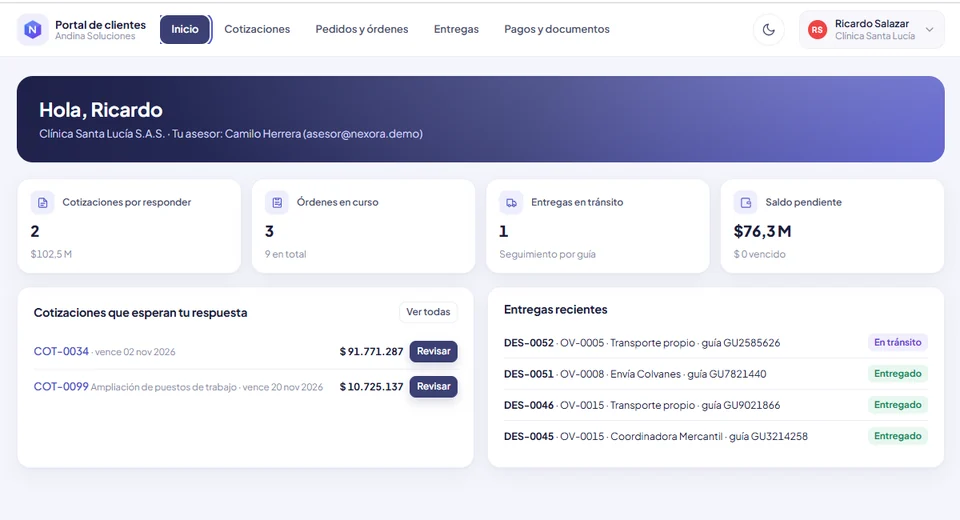Switch to the Cotizaciones tab
The height and width of the screenshot is (520, 960).
click(257, 29)
